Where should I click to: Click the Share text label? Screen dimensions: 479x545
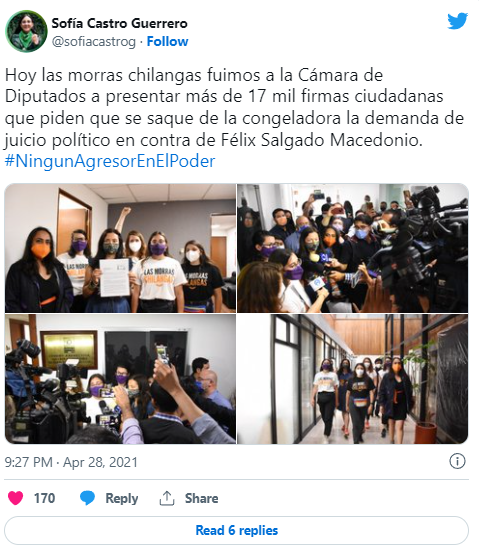tap(202, 498)
